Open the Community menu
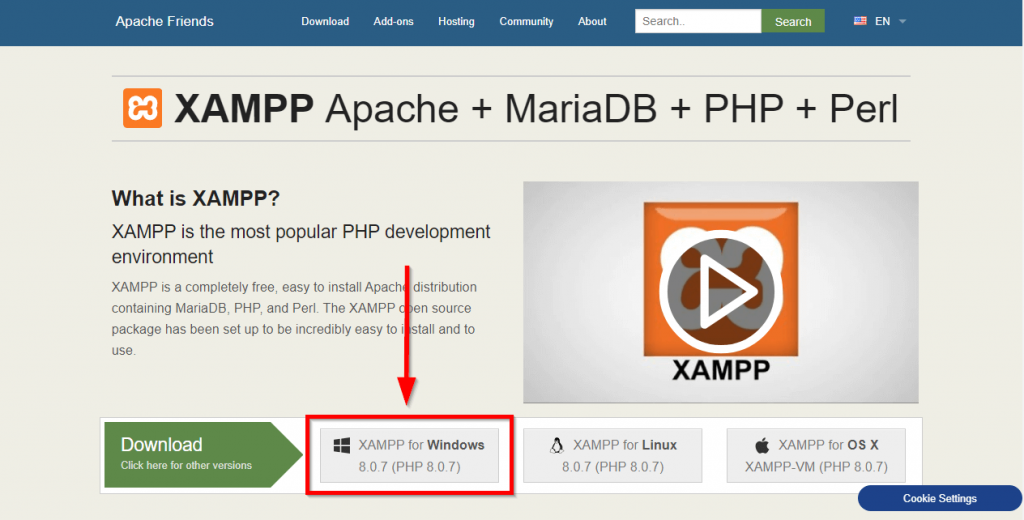Image resolution: width=1024 pixels, height=520 pixels. pos(526,22)
